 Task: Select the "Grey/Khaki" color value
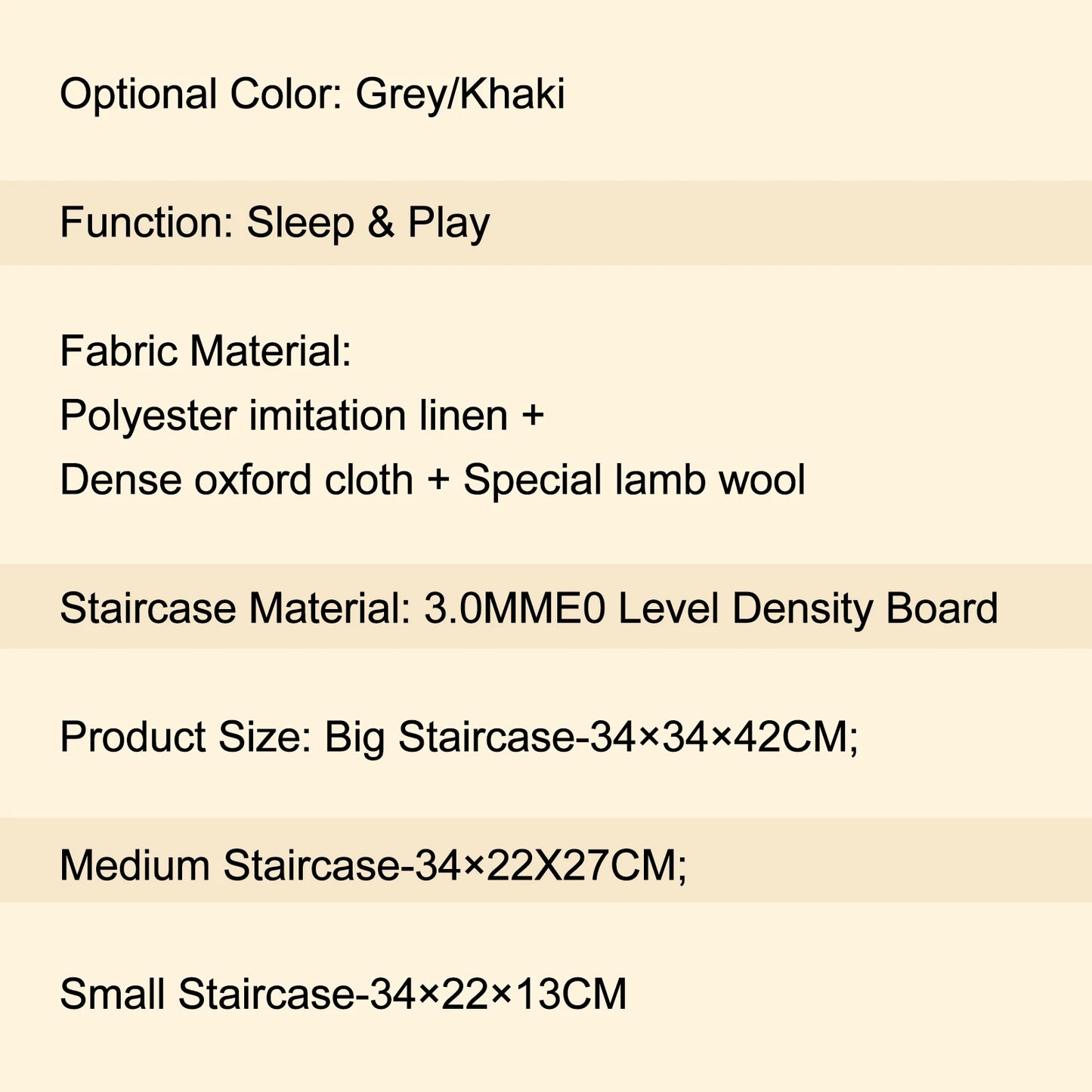459,95
